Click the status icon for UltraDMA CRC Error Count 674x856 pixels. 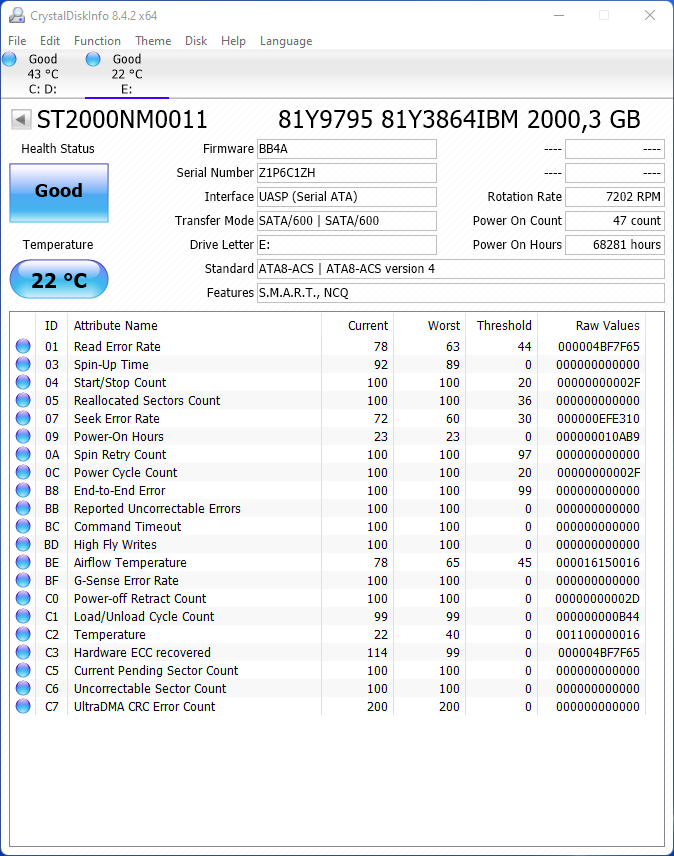pyautogui.click(x=23, y=706)
